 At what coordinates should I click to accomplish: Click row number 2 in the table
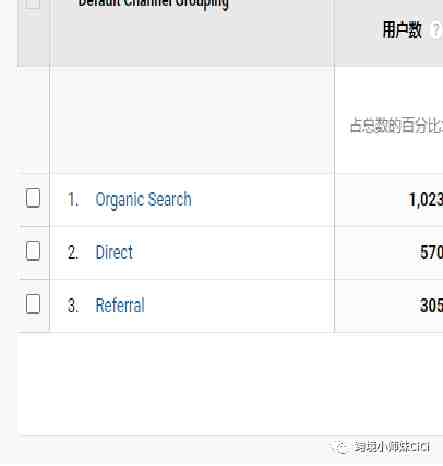(x=73, y=252)
